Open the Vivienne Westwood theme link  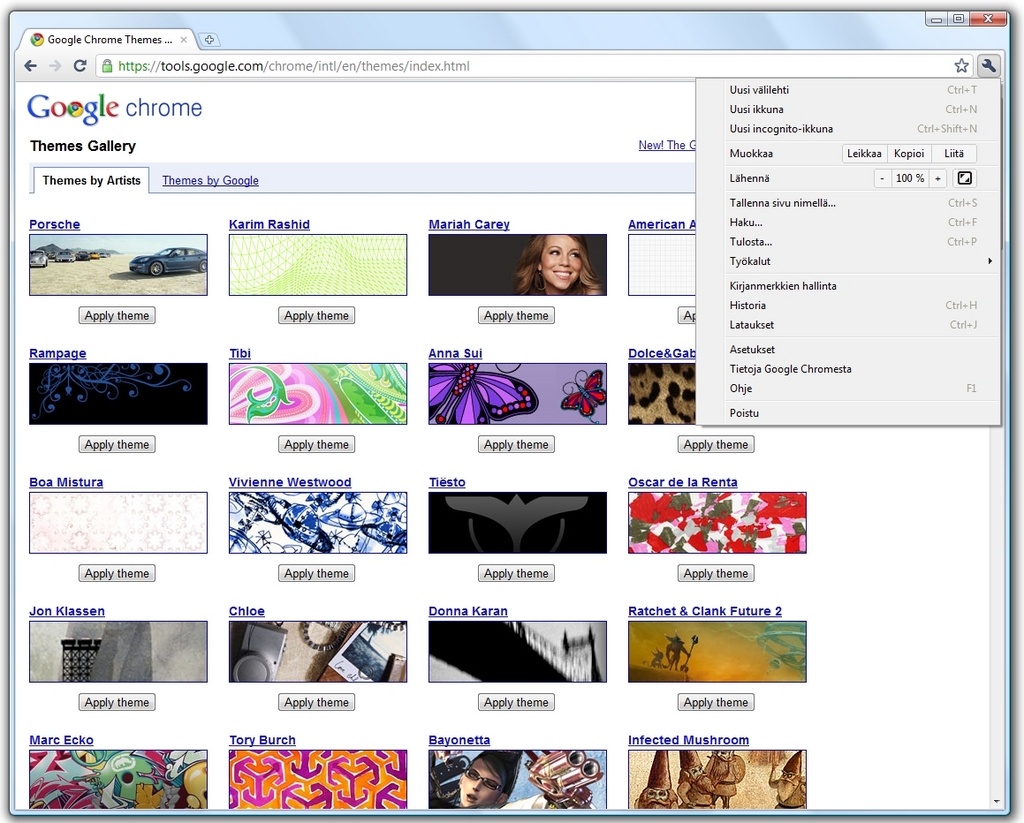289,482
